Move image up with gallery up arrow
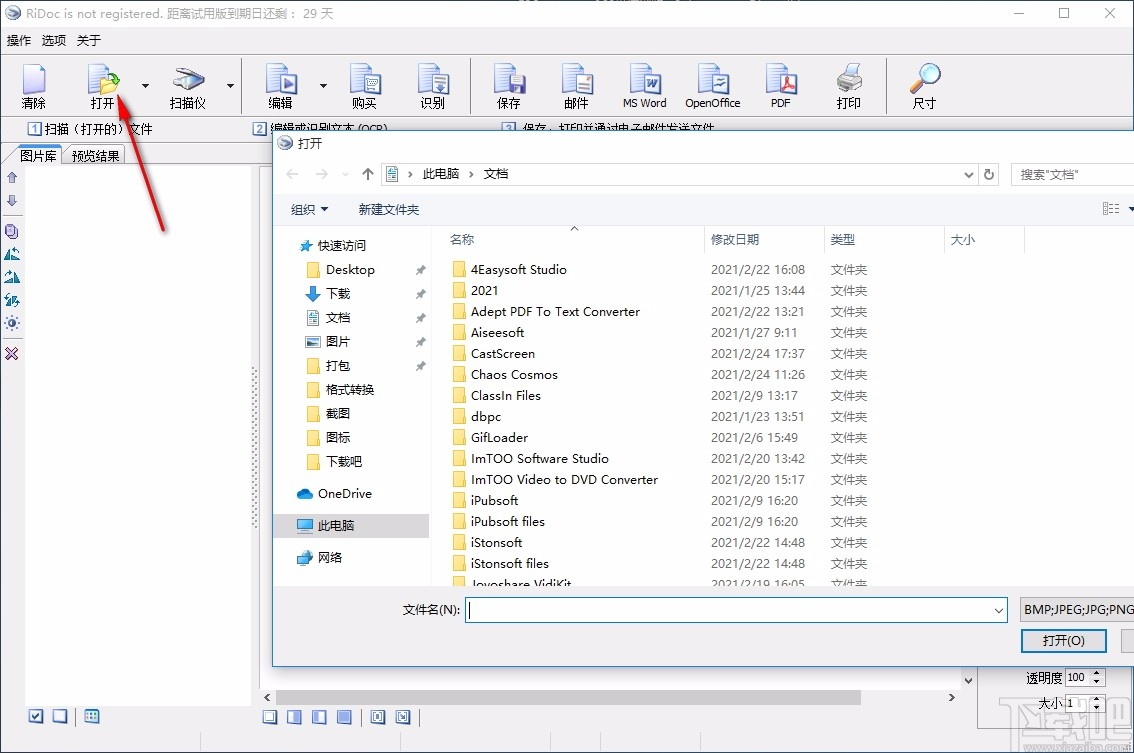1134x753 pixels. (12, 177)
